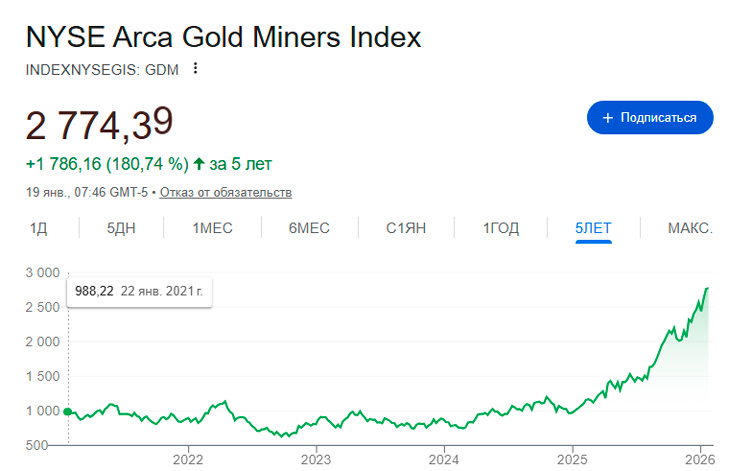Click the plus icon on subscribe button
The image size is (729, 471).
[x=607, y=117]
